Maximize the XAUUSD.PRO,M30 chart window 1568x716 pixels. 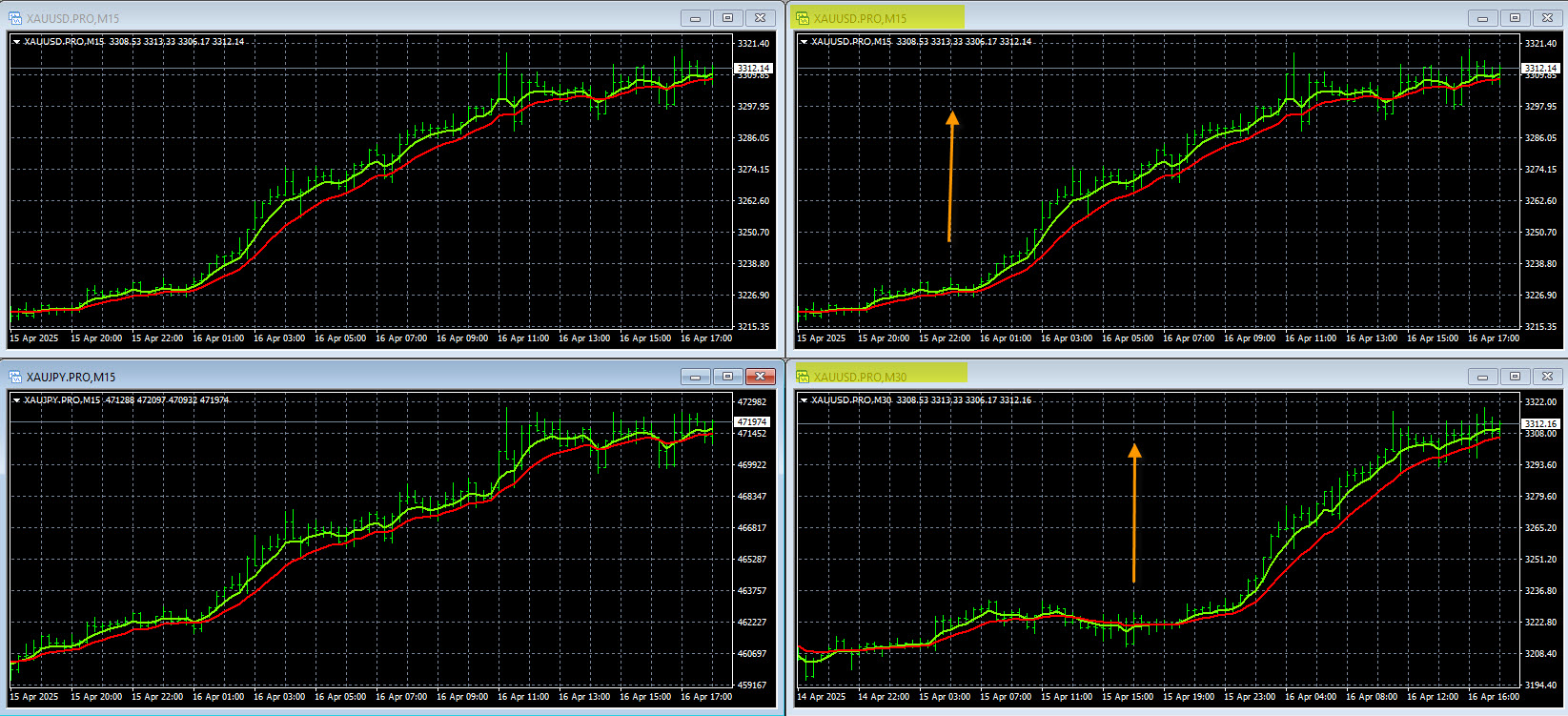1515,377
